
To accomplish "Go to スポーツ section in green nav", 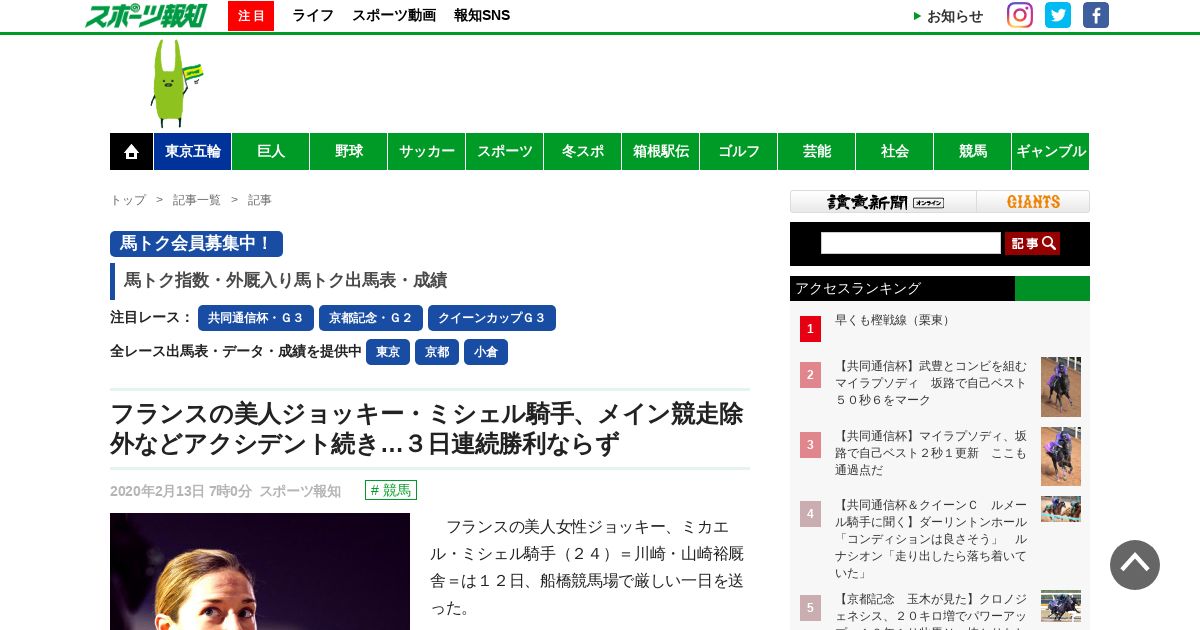I will (505, 151).
